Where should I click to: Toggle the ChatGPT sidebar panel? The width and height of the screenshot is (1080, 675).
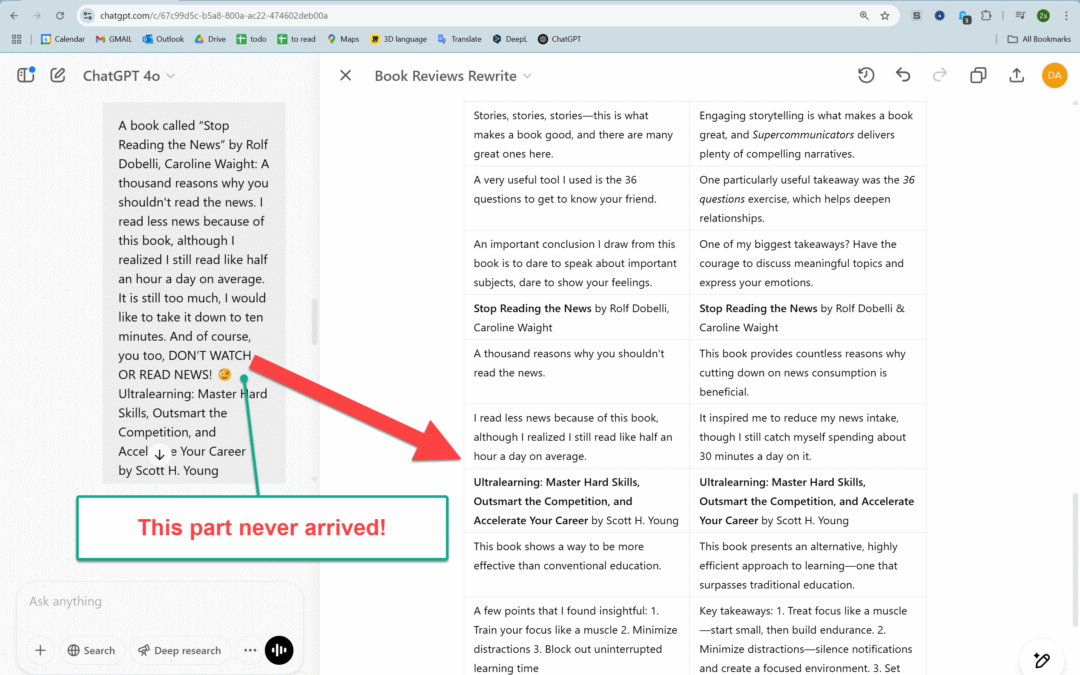26,75
